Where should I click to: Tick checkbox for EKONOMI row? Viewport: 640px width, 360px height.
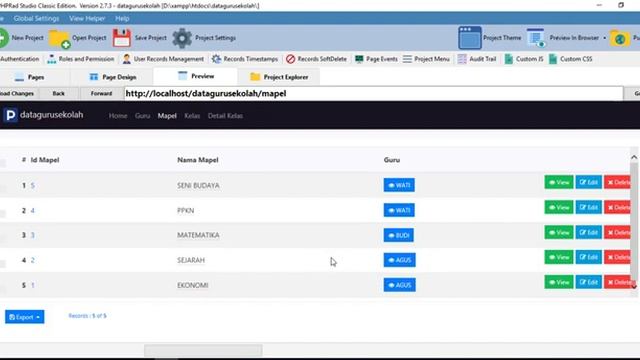tap(2, 289)
